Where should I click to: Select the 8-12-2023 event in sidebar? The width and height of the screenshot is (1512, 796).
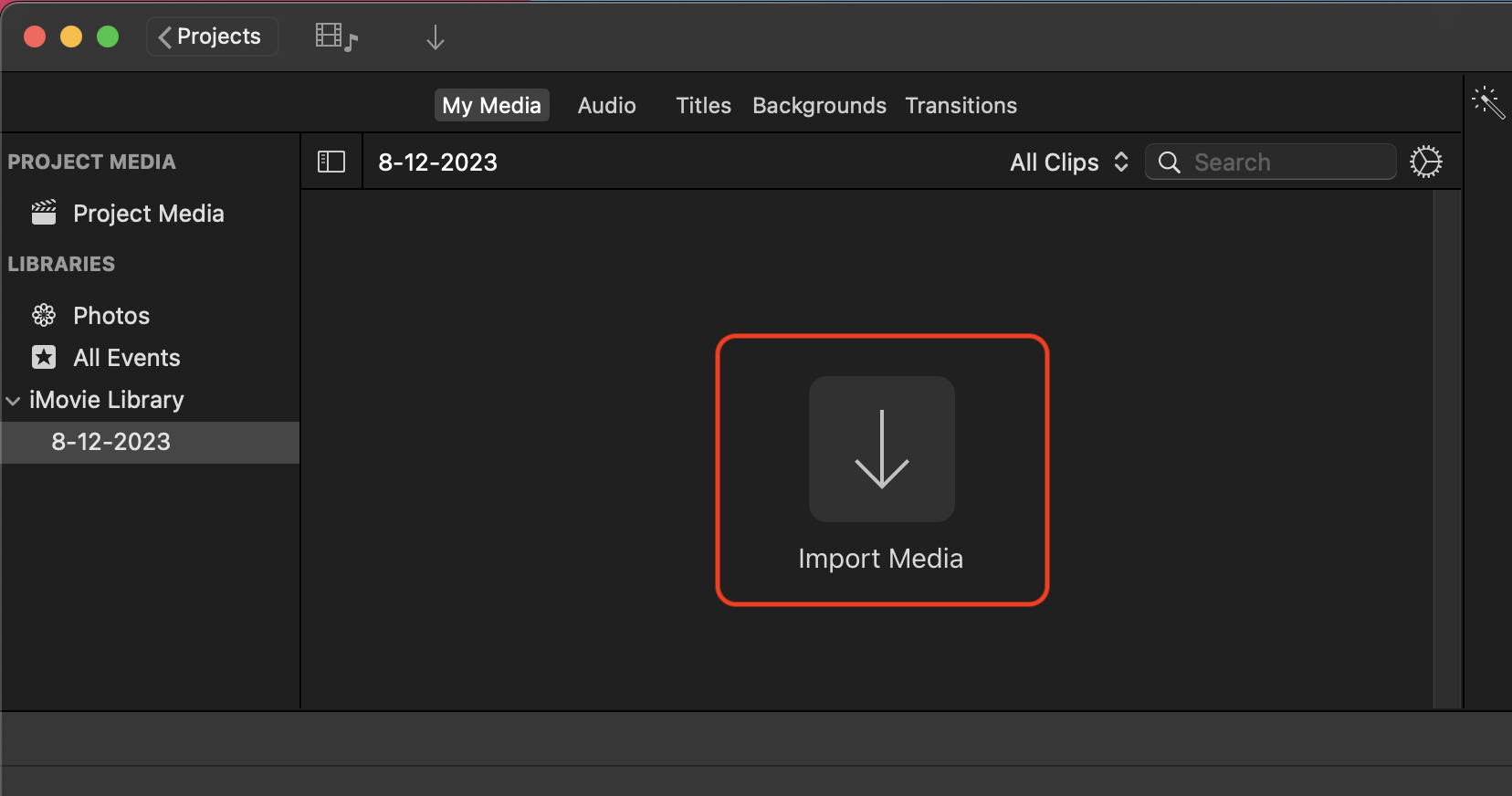point(150,442)
